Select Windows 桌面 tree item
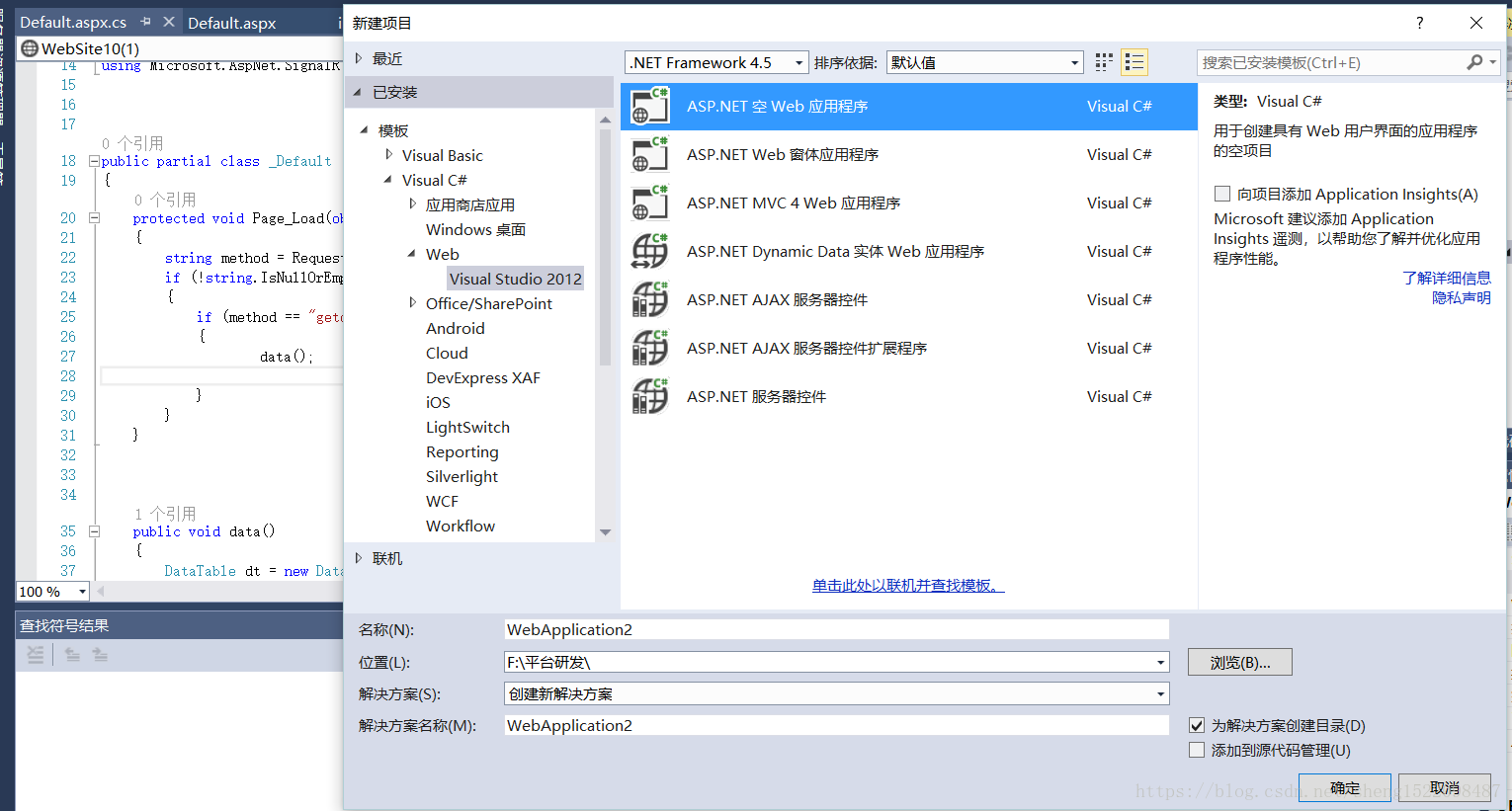This screenshot has width=1512, height=811. pos(475,229)
